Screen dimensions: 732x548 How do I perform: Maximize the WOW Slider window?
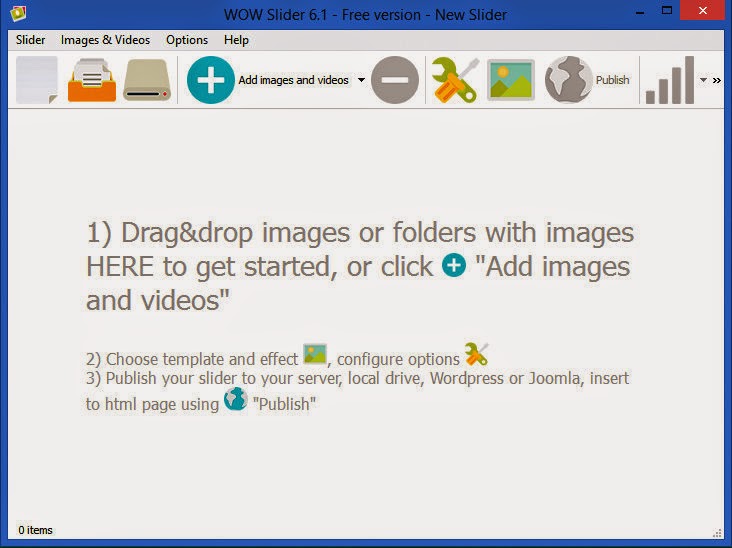click(x=667, y=10)
